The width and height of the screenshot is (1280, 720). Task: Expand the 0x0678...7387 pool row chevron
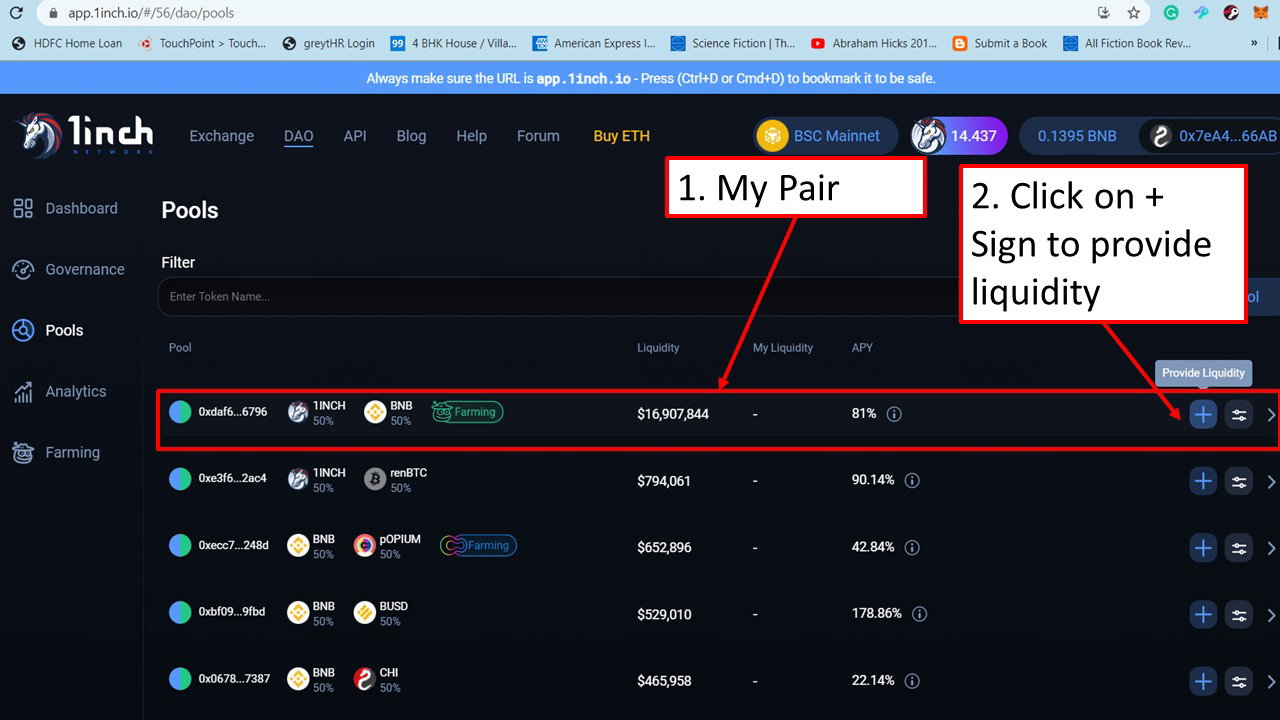click(x=1271, y=682)
